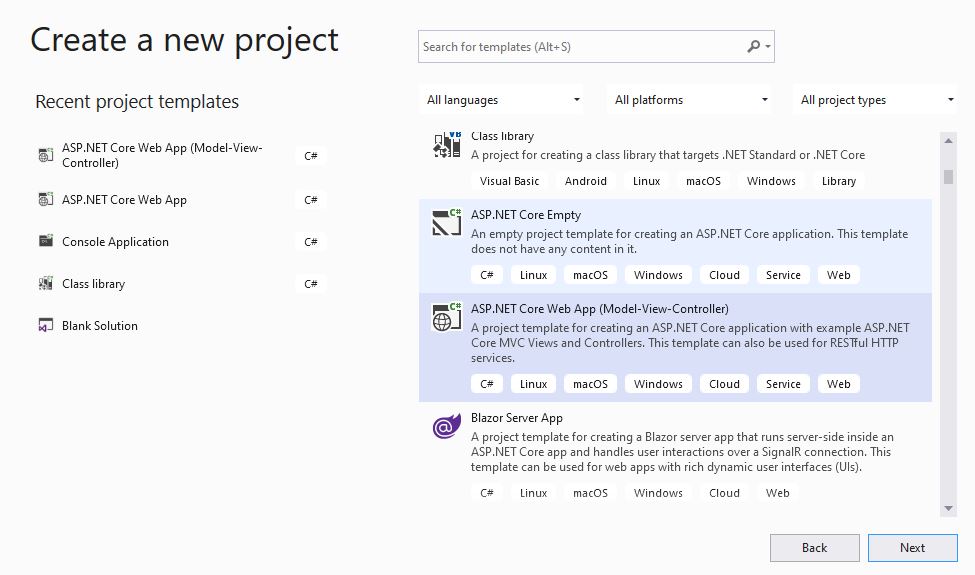Click the MVC Web App globe icon in template list

[x=447, y=316]
